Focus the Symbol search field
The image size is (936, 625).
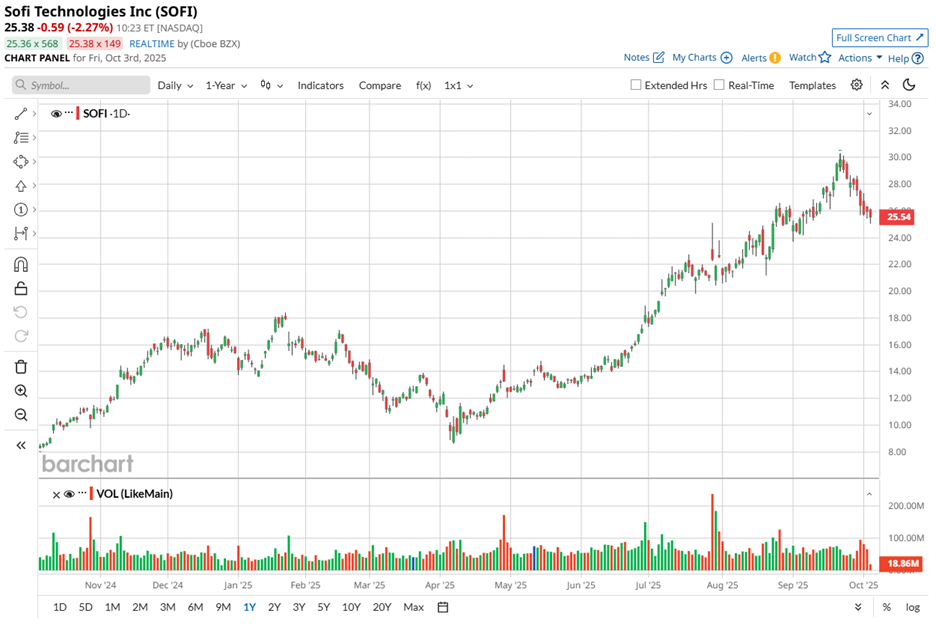(81, 85)
